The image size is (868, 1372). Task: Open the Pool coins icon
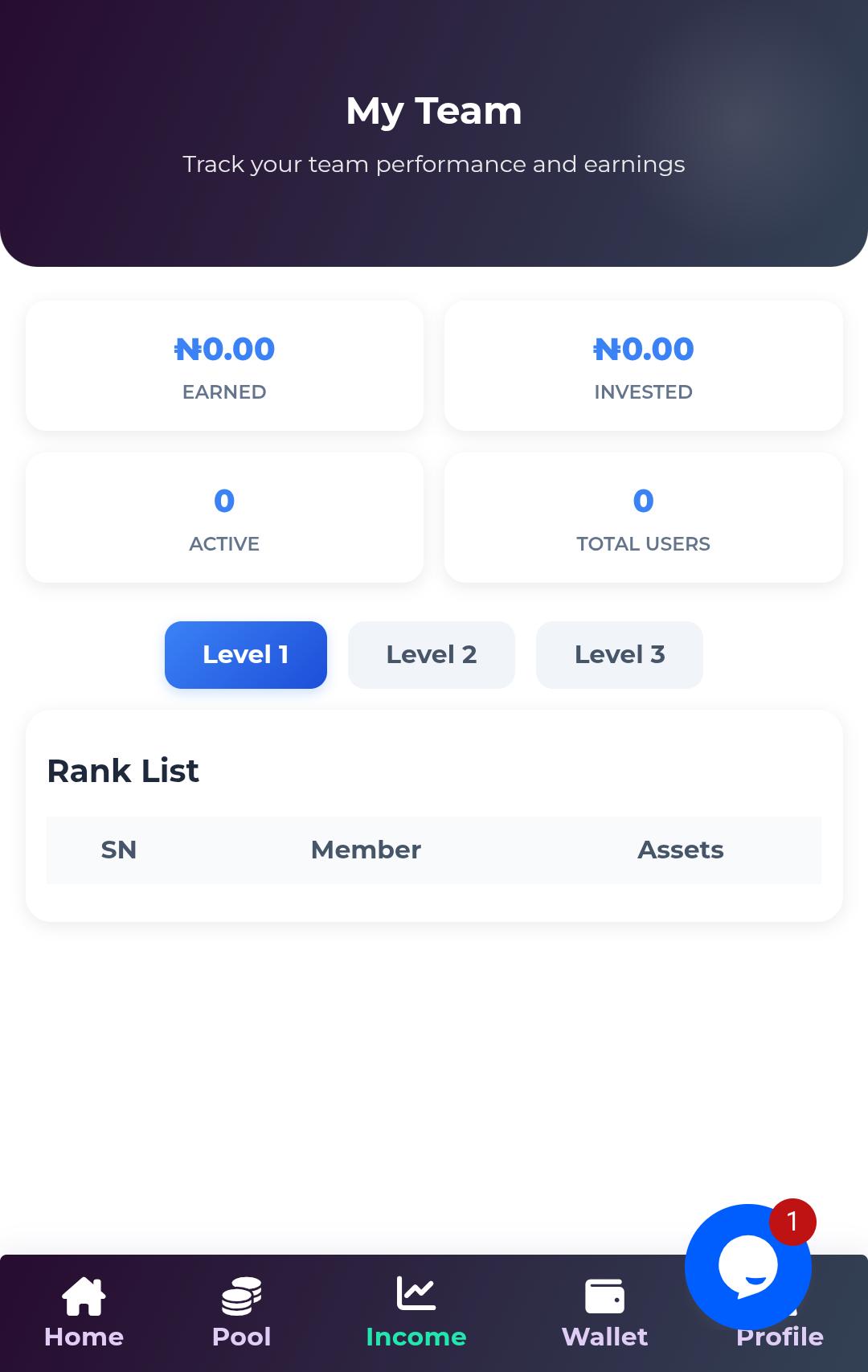pos(241,1296)
